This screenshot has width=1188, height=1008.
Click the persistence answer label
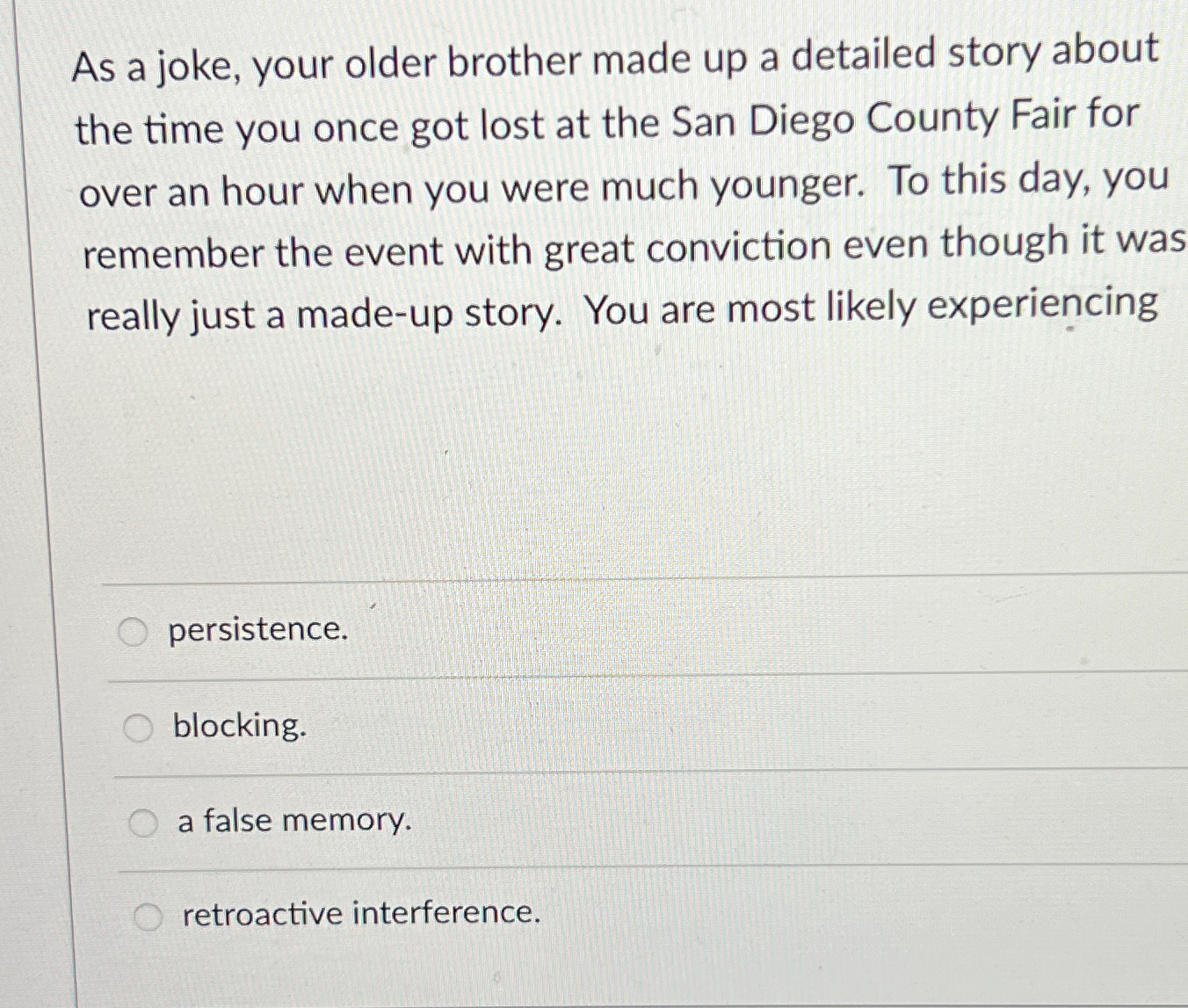(x=259, y=630)
